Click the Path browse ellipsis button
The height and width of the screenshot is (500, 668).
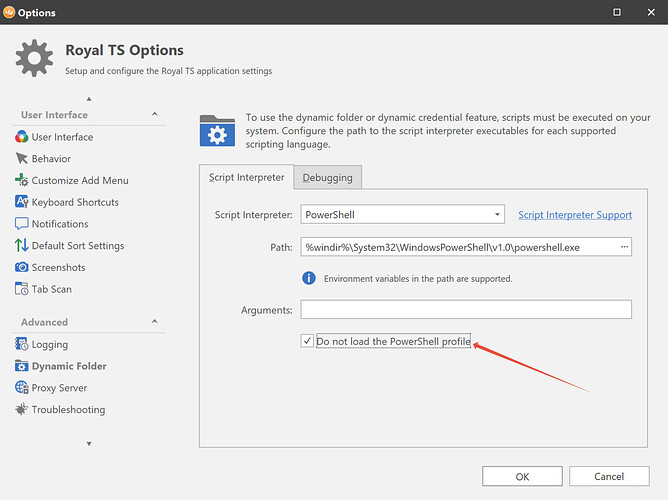[624, 246]
